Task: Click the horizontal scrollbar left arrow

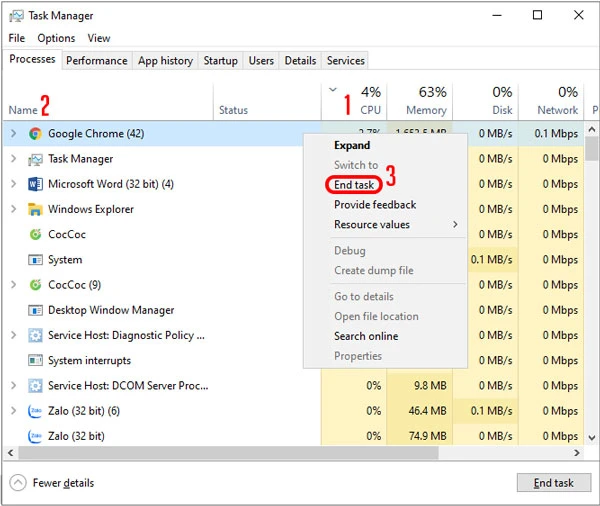Action: coord(11,453)
